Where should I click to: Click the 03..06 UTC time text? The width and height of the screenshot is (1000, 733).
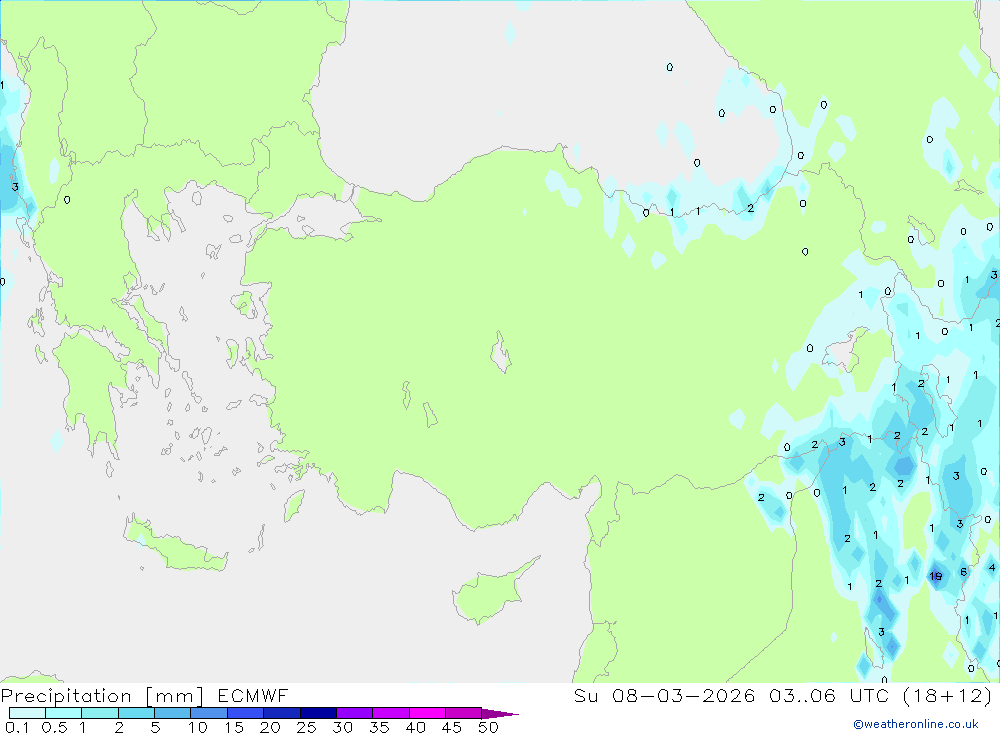coord(802,695)
